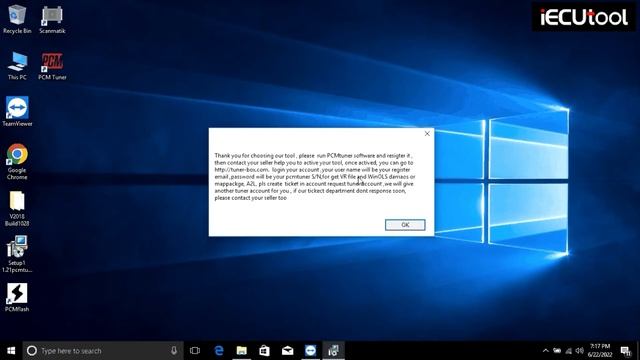The image size is (640, 360).
Task: Open the Action Center notifications icon
Action: [x=625, y=351]
